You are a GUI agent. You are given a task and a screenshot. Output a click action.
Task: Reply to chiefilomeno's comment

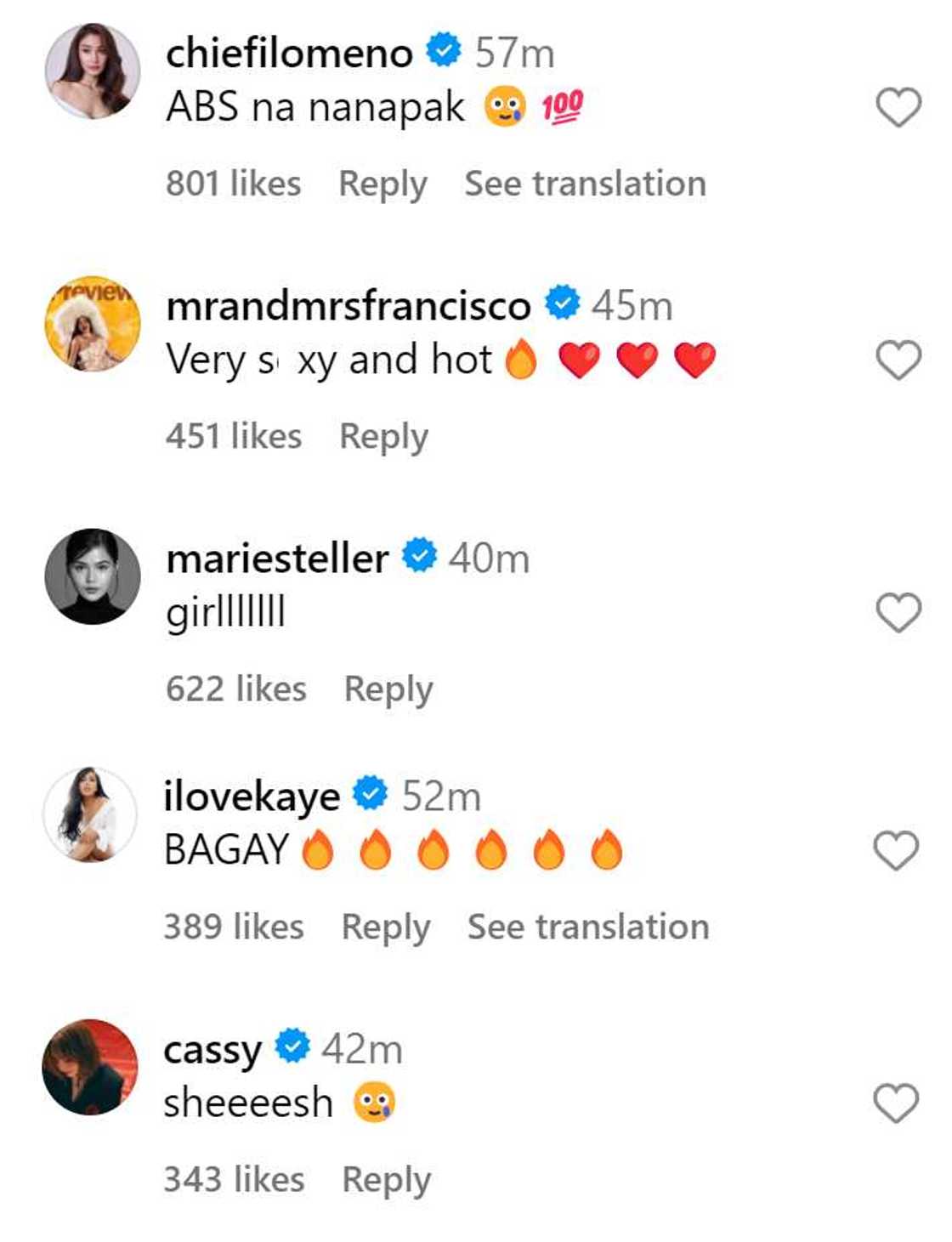pyautogui.click(x=382, y=184)
